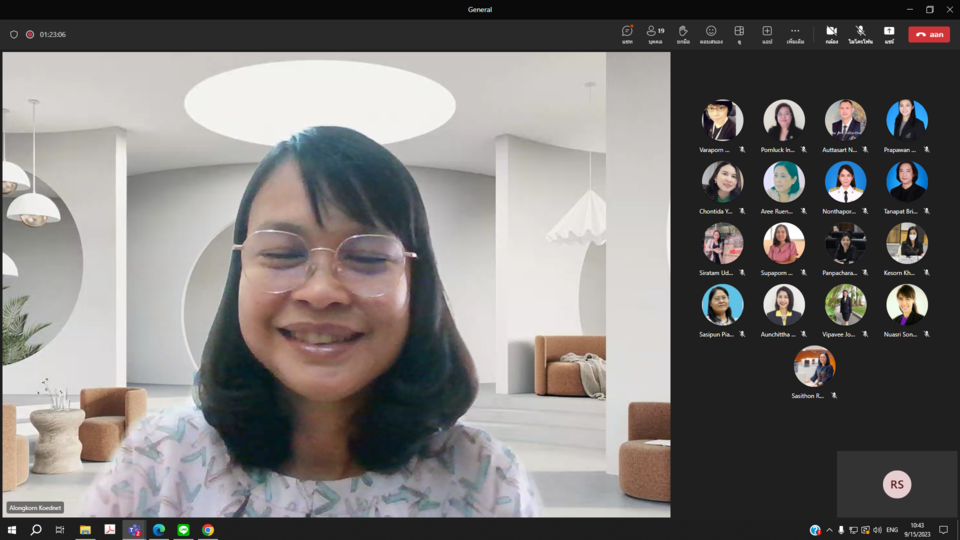Viewport: 960px width, 540px height.
Task: Adjust the system volume speaker icon
Action: tap(877, 530)
